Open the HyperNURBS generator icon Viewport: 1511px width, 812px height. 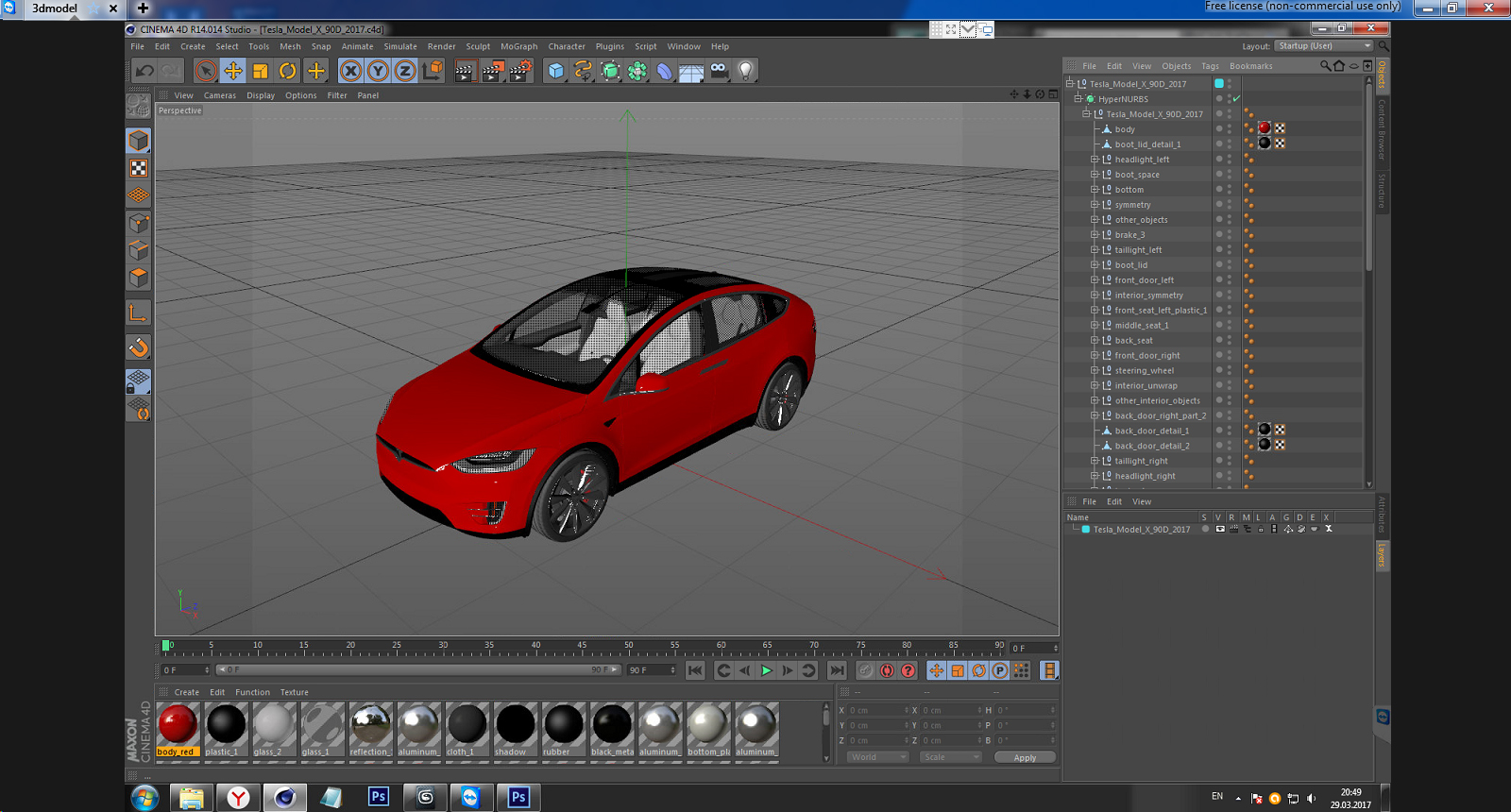coord(611,71)
